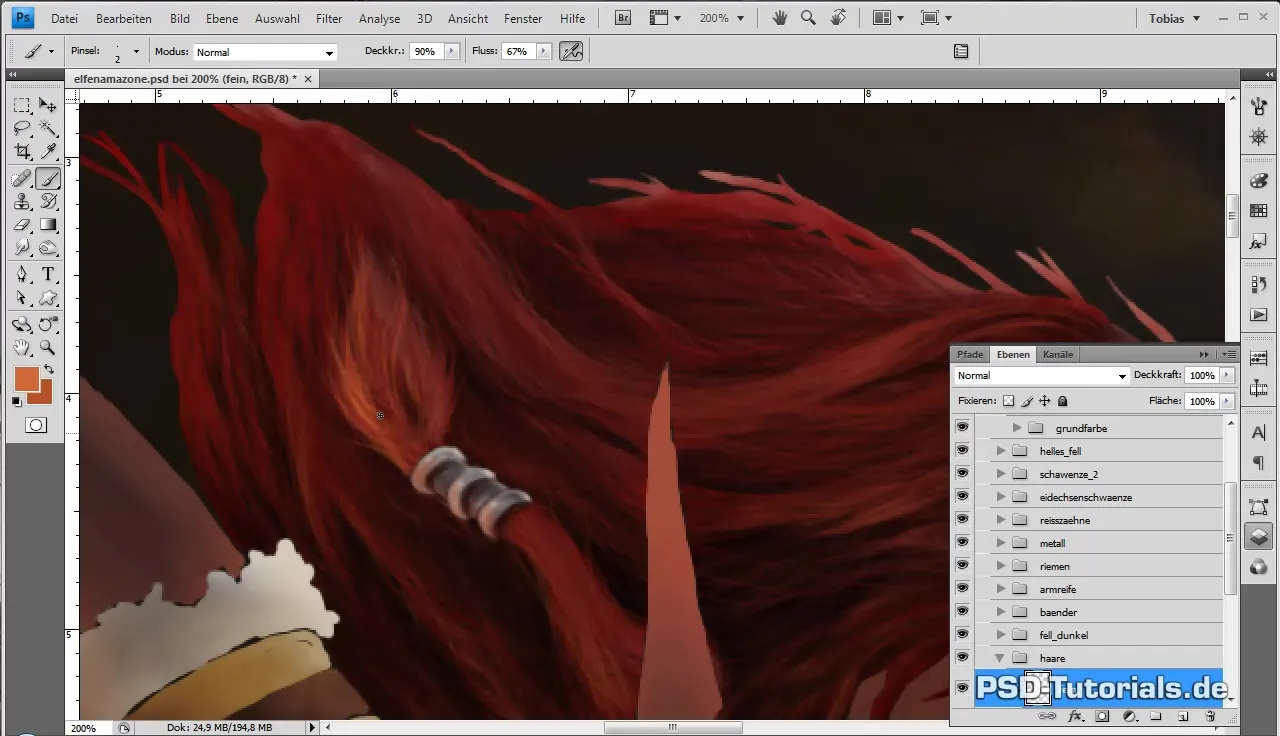Select the Smudge tool

[x=21, y=249]
